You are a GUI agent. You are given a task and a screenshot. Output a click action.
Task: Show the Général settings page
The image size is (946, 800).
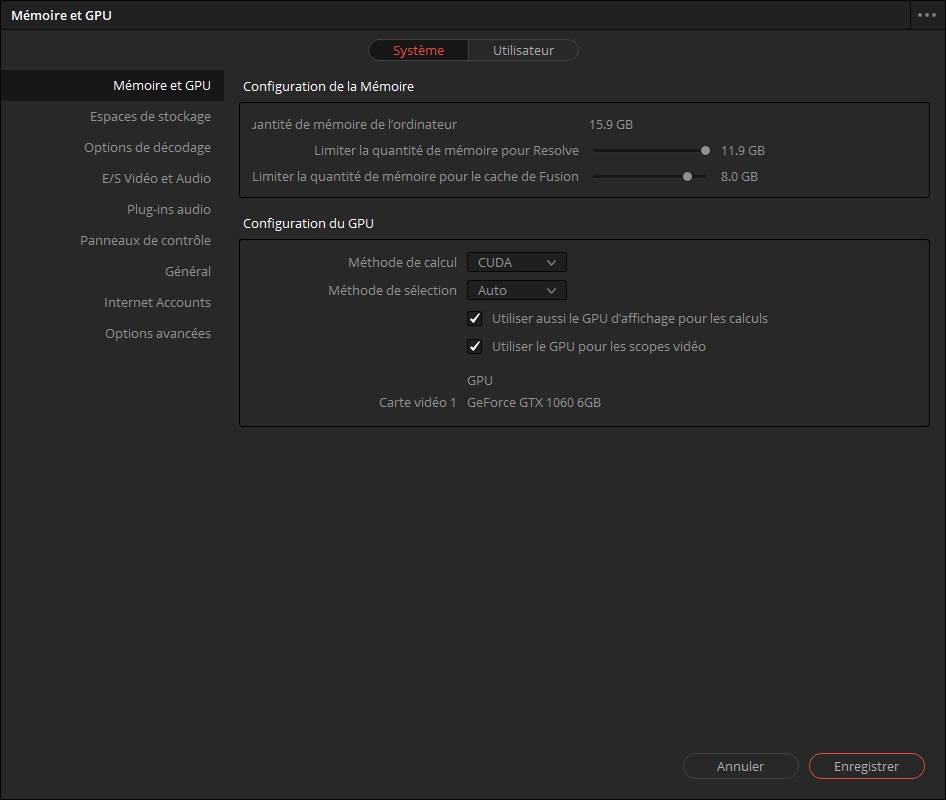(x=187, y=272)
